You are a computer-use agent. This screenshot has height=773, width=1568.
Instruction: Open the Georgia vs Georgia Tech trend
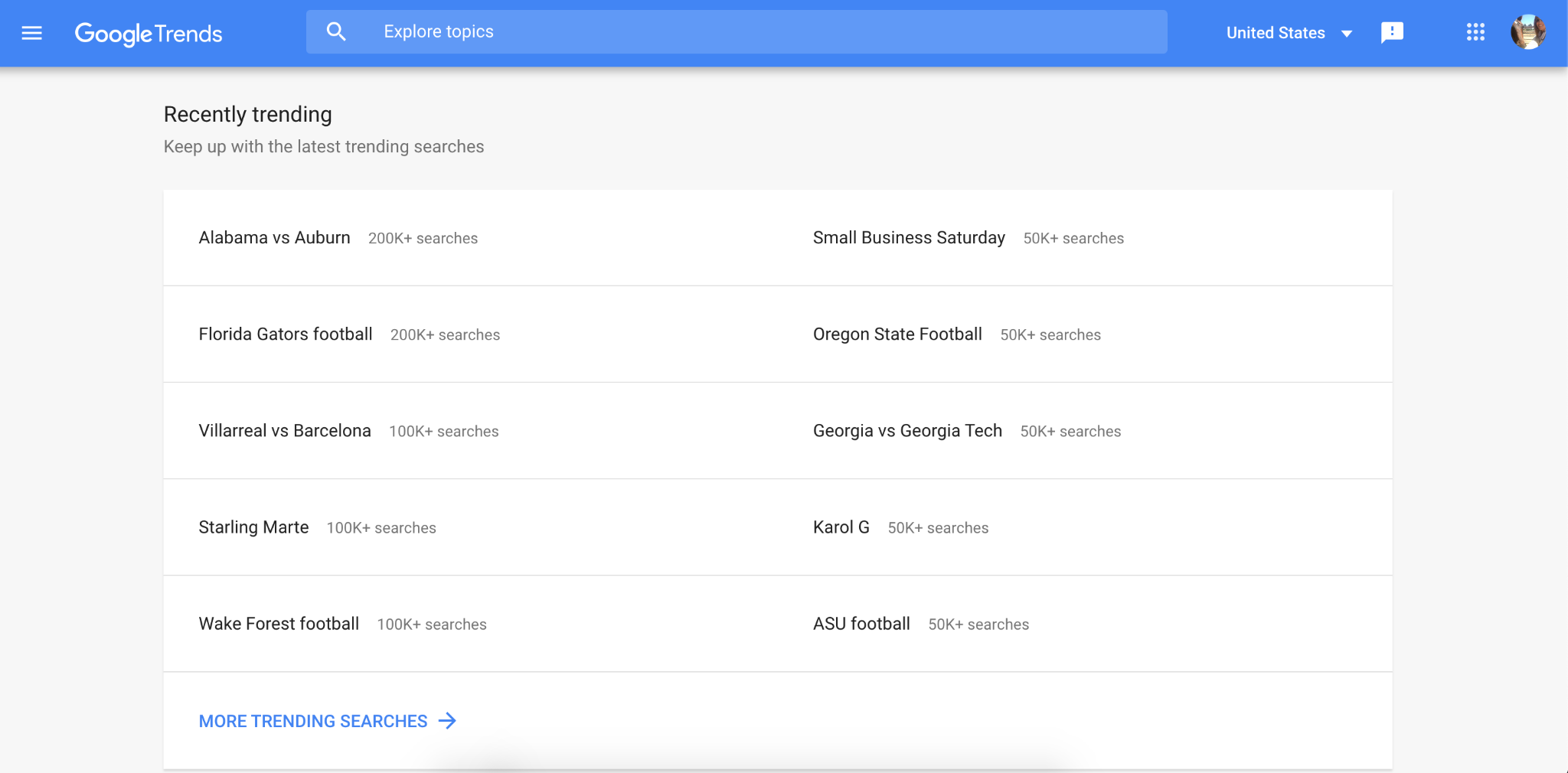(906, 430)
